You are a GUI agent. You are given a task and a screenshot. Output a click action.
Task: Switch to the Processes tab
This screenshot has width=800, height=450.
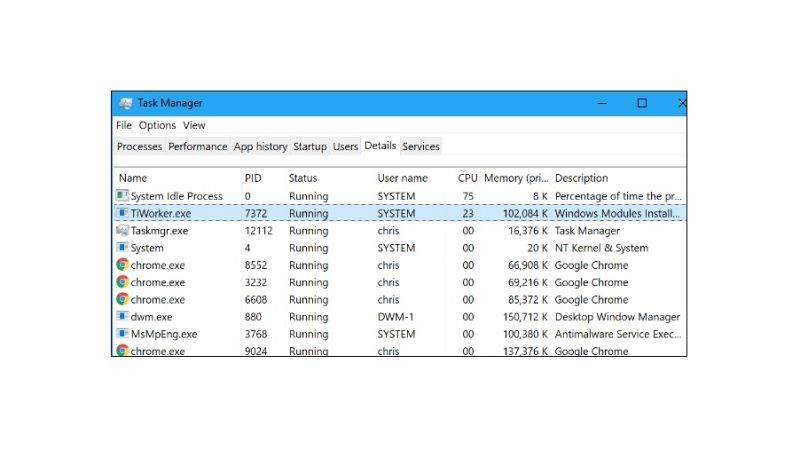pos(139,146)
